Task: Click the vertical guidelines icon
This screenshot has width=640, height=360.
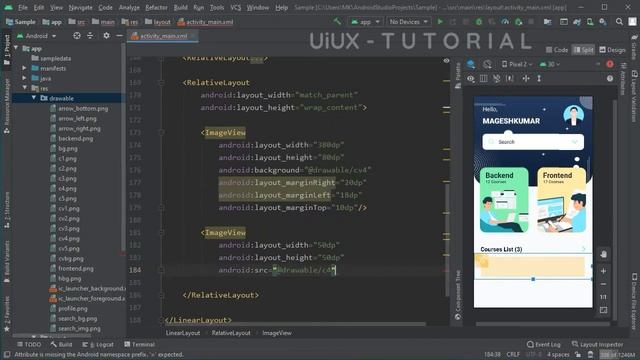Action: point(539,78)
